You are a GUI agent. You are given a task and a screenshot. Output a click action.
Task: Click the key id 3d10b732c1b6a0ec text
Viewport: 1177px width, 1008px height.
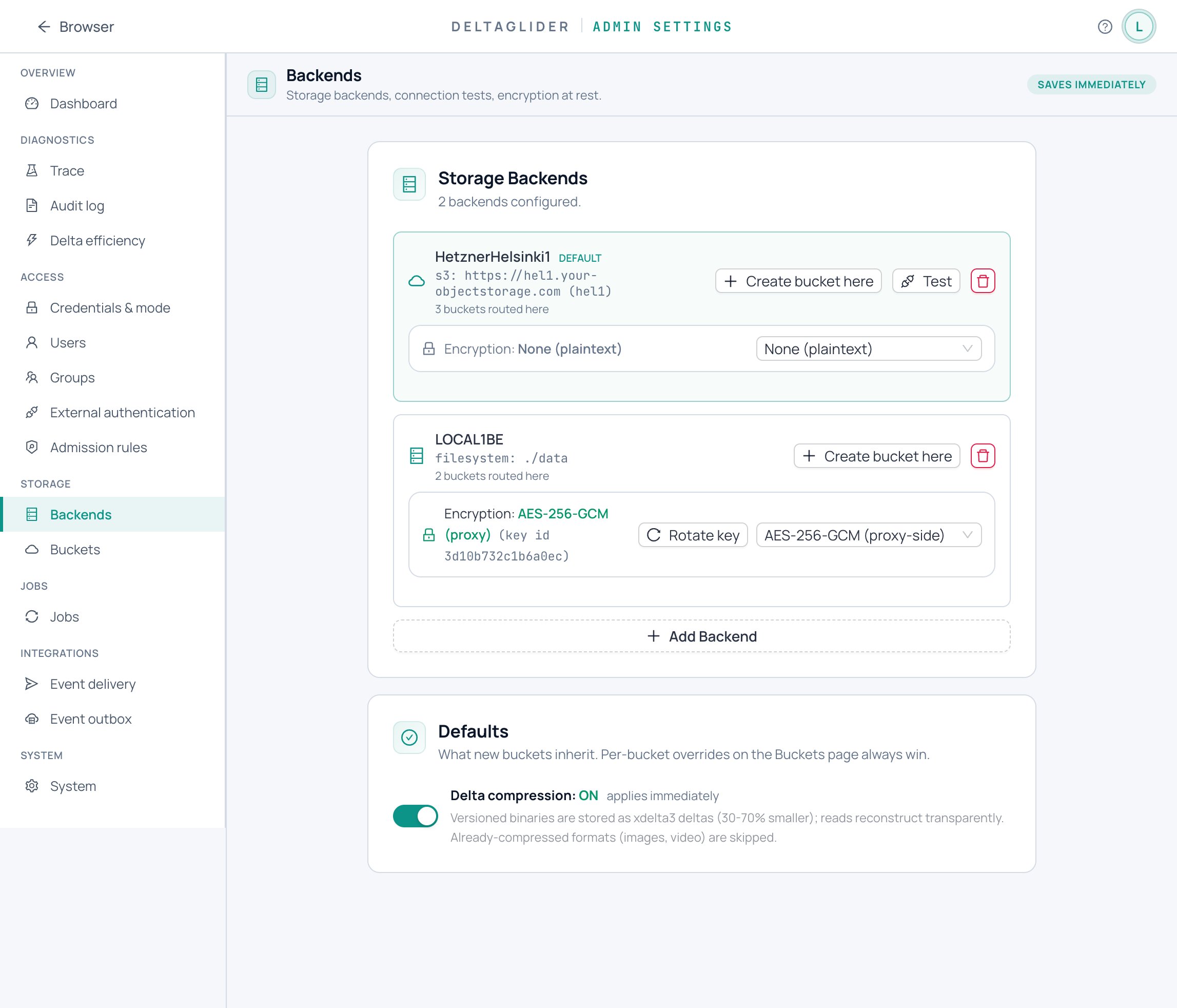(x=507, y=546)
